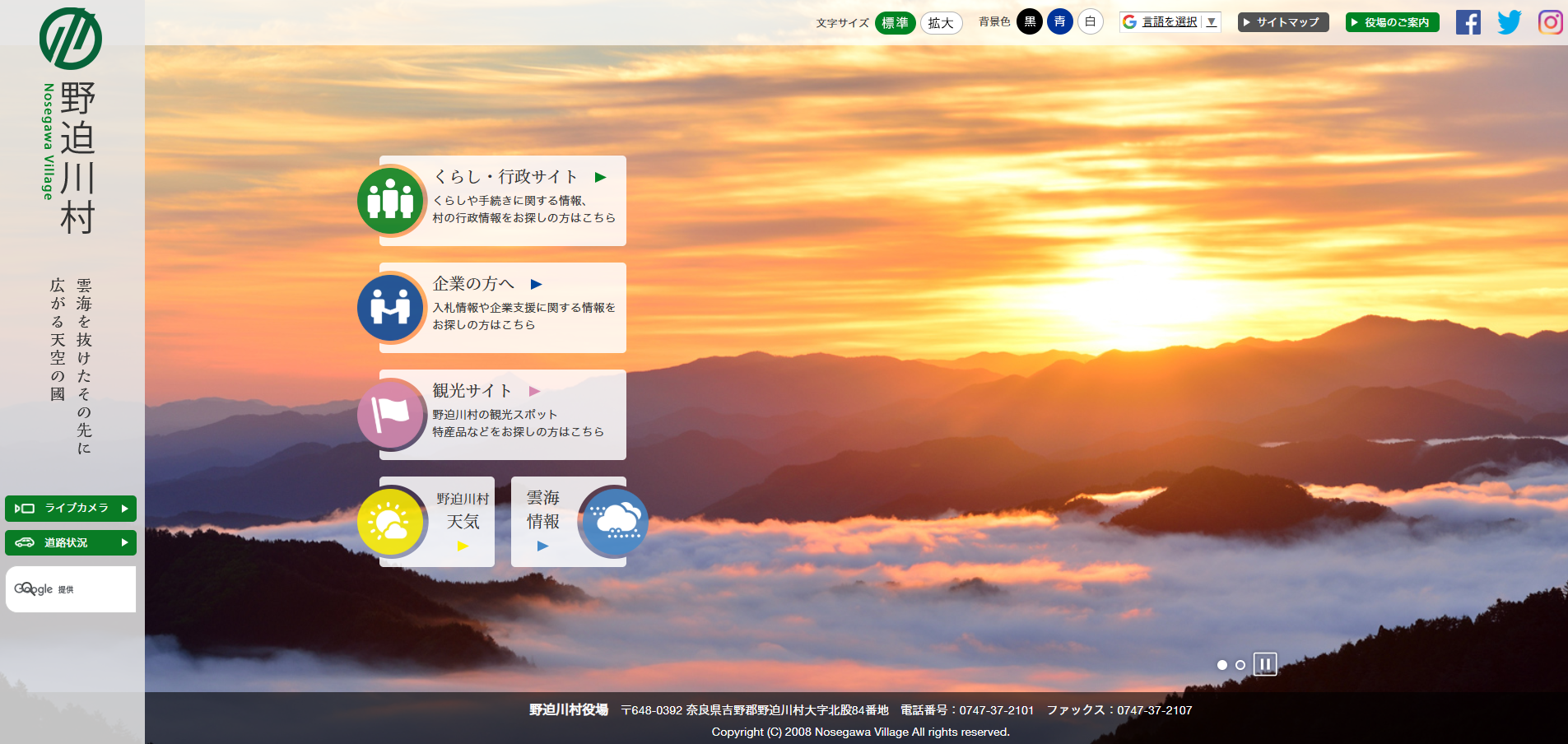
Task: Click the blue arrow beside 企業の方へ
Action: click(537, 284)
